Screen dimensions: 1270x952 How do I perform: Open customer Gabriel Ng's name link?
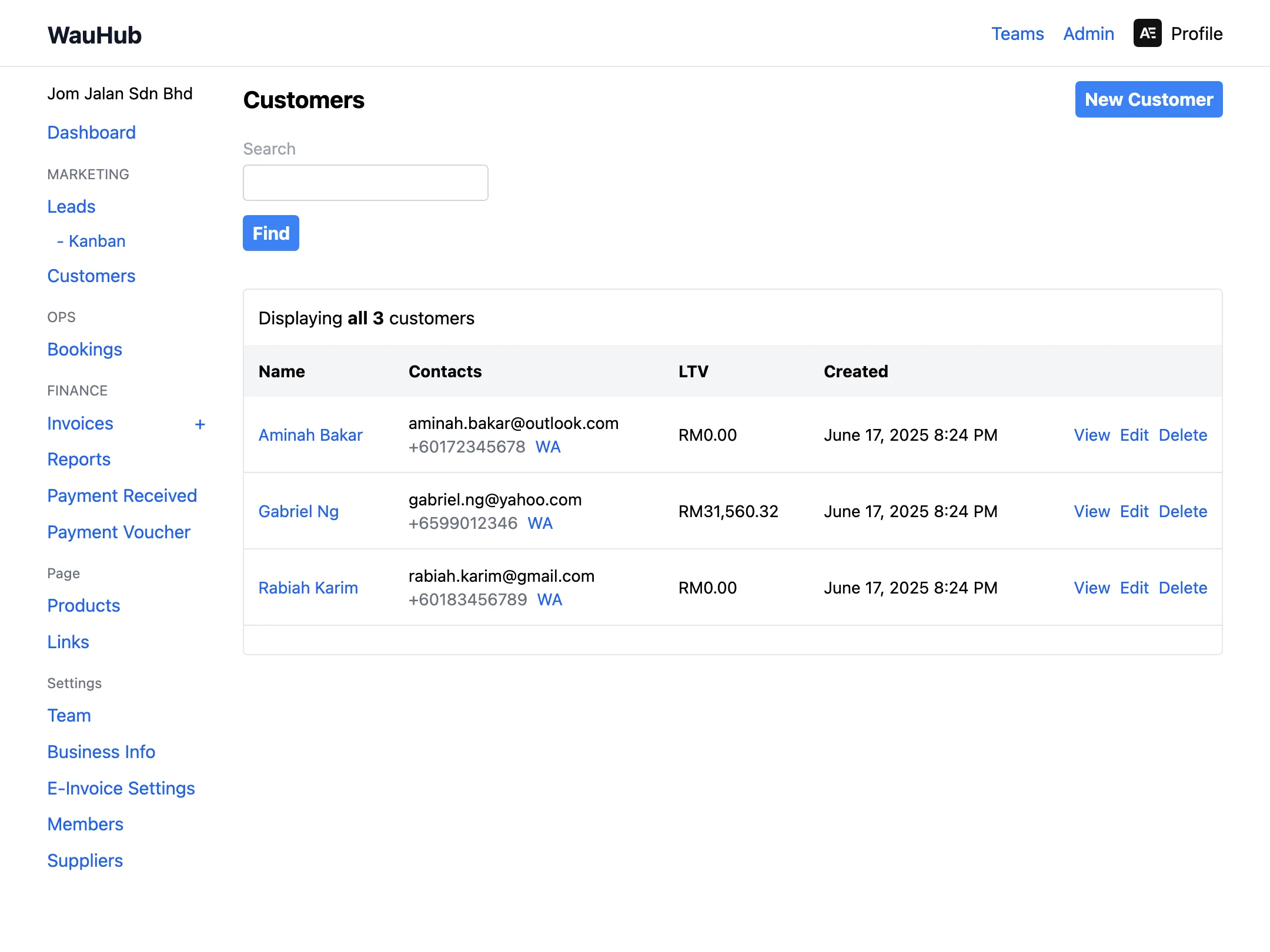pyautogui.click(x=299, y=511)
